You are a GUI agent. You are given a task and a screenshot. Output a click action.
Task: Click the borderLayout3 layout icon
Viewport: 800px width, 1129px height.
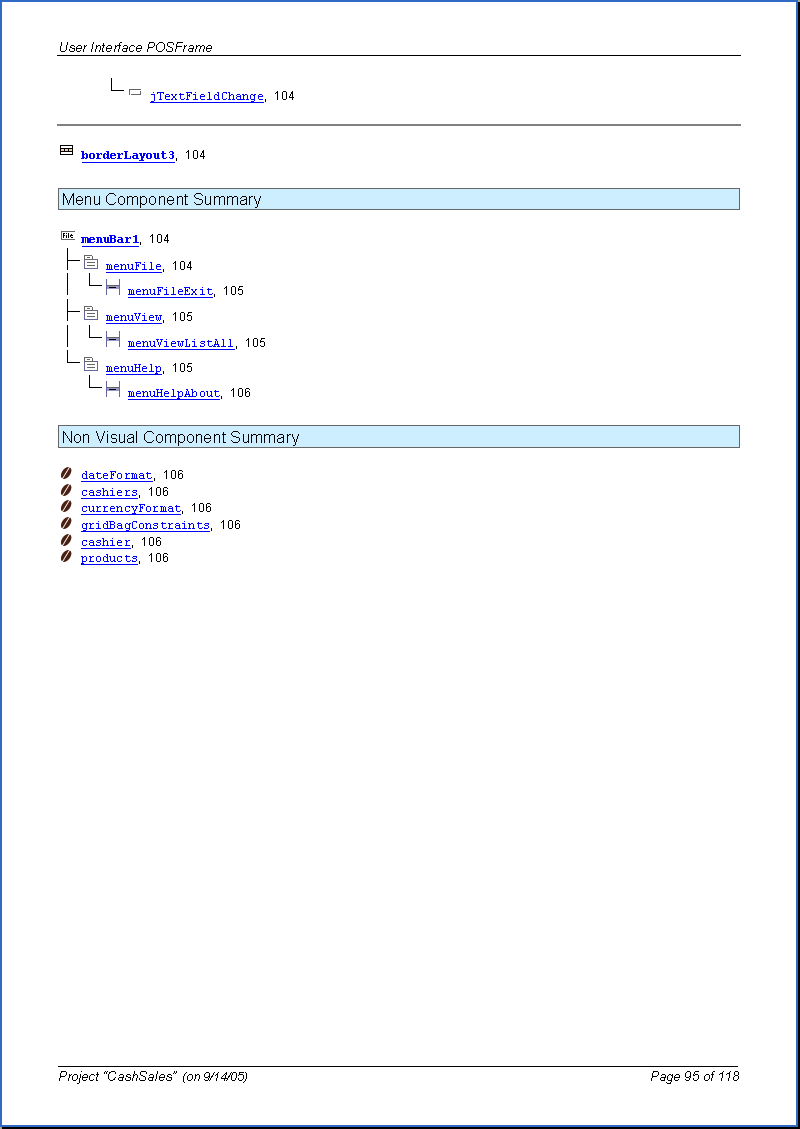(x=66, y=150)
